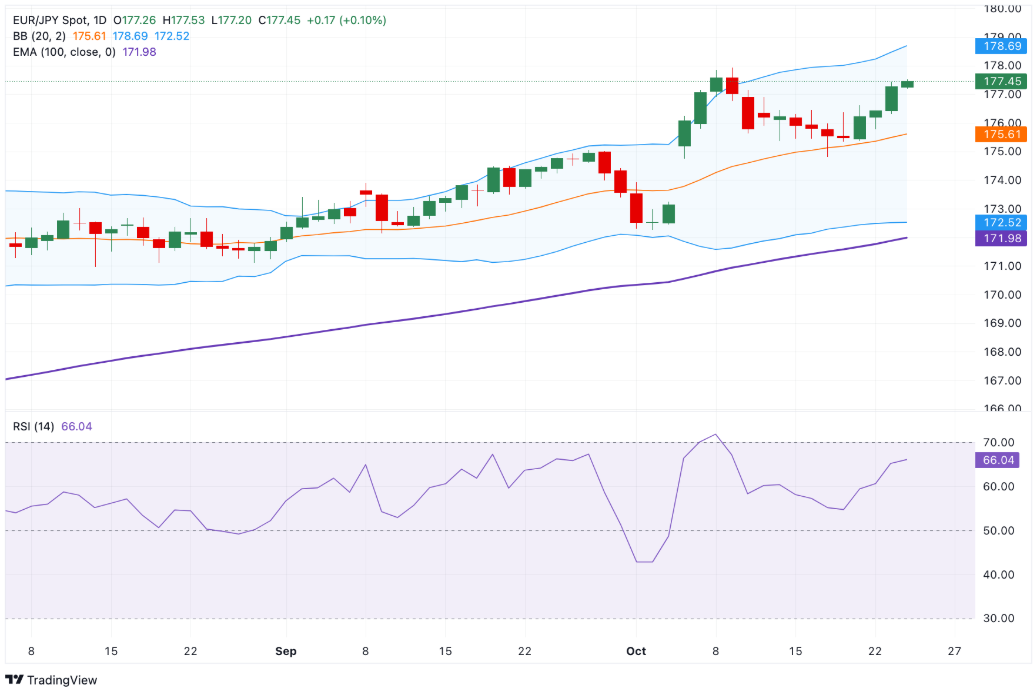1035x691 pixels.
Task: Click the TradingView brand name text
Action: [x=62, y=680]
